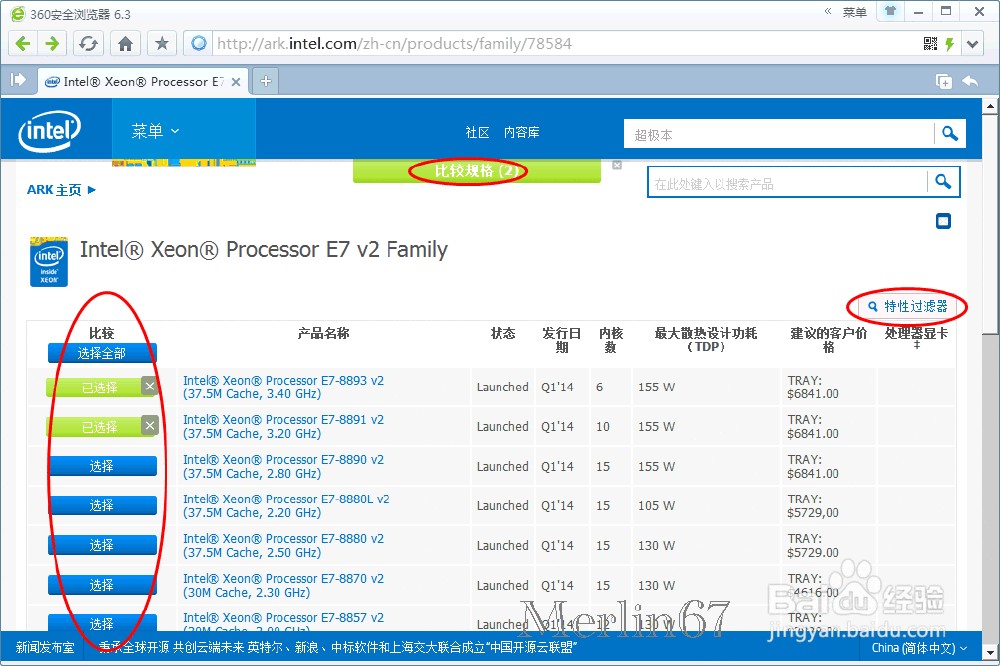Expand the address bar dropdown arrow

click(972, 44)
